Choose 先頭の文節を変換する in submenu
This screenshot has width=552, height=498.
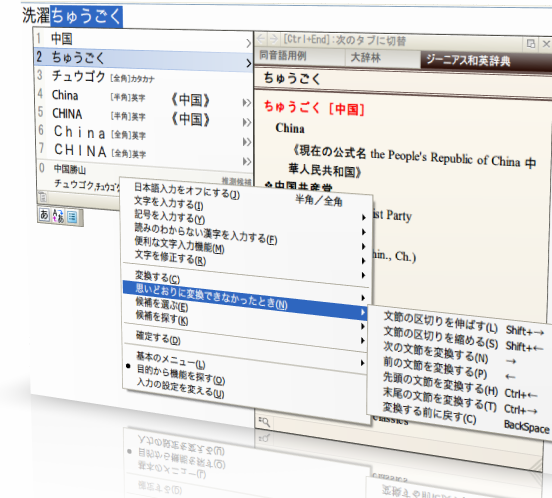(440, 384)
